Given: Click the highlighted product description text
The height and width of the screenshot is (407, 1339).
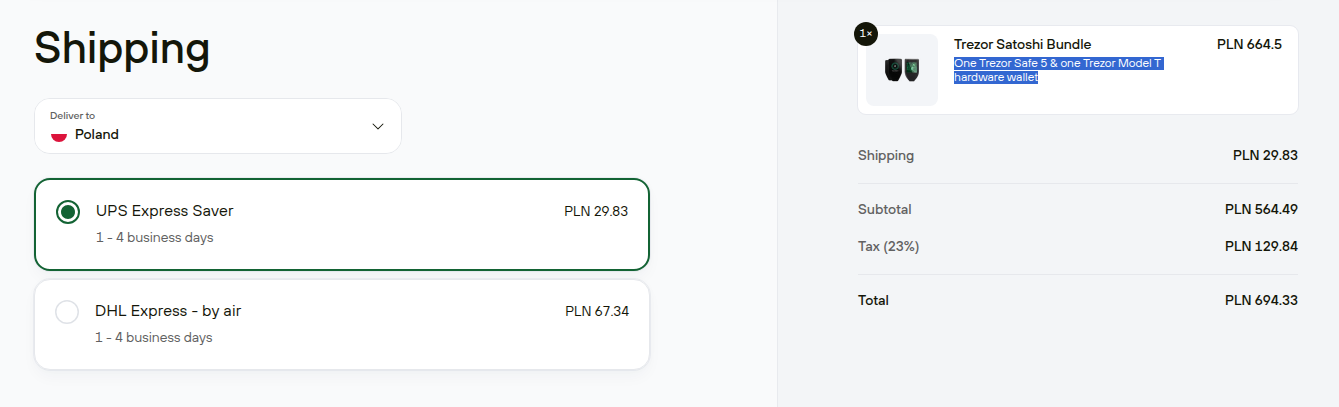Looking at the screenshot, I should 1058,70.
